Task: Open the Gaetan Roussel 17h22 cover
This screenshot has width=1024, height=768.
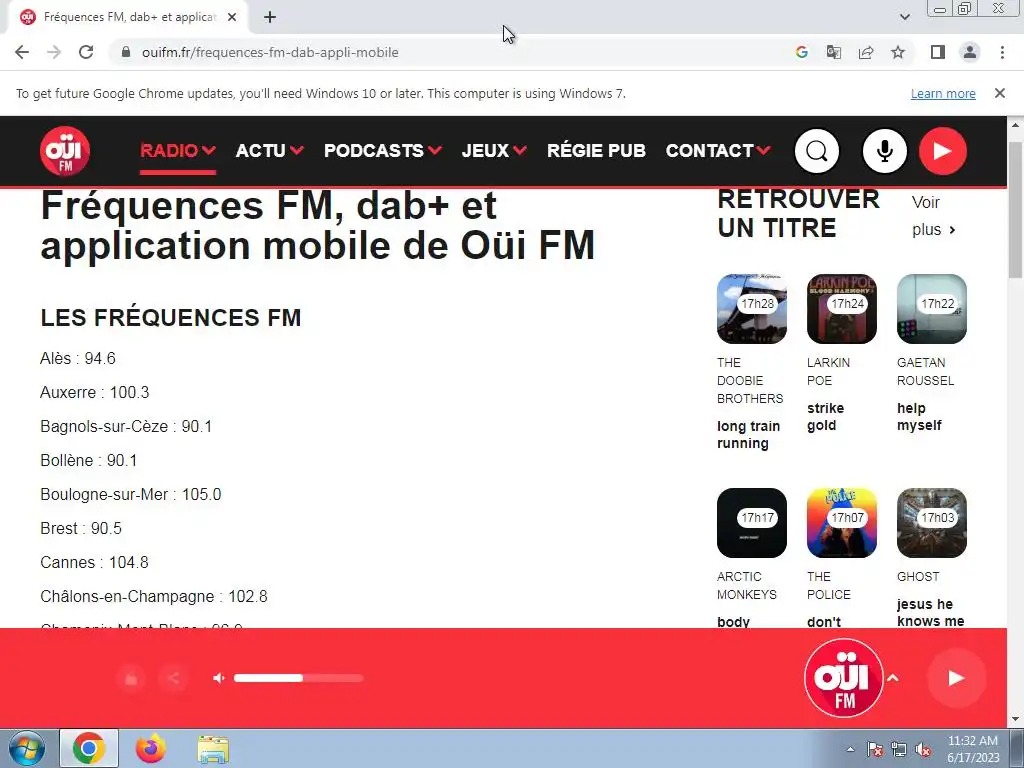Action: [x=932, y=309]
